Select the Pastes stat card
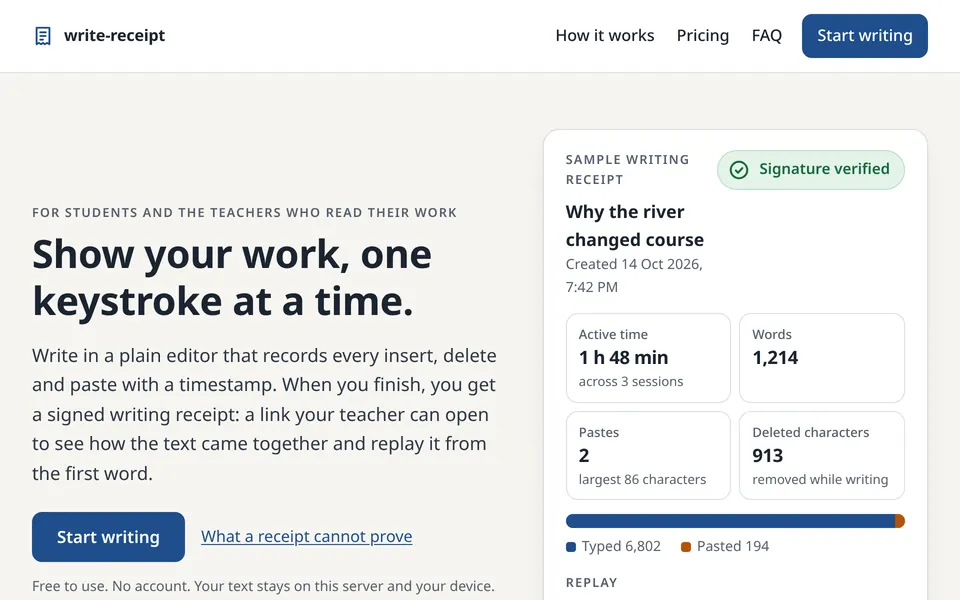Viewport: 960px width, 600px height. coord(648,456)
